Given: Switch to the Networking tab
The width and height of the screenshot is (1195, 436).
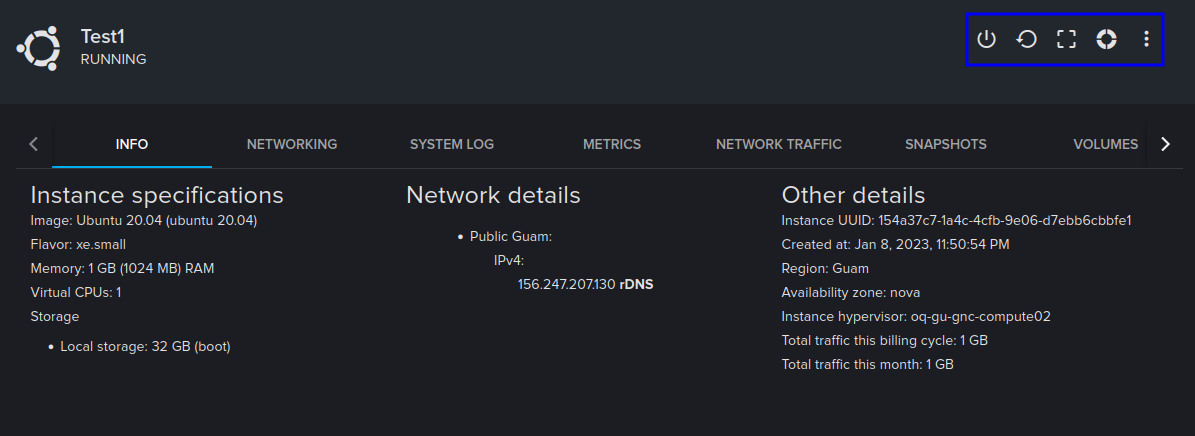Looking at the screenshot, I should 292,144.
